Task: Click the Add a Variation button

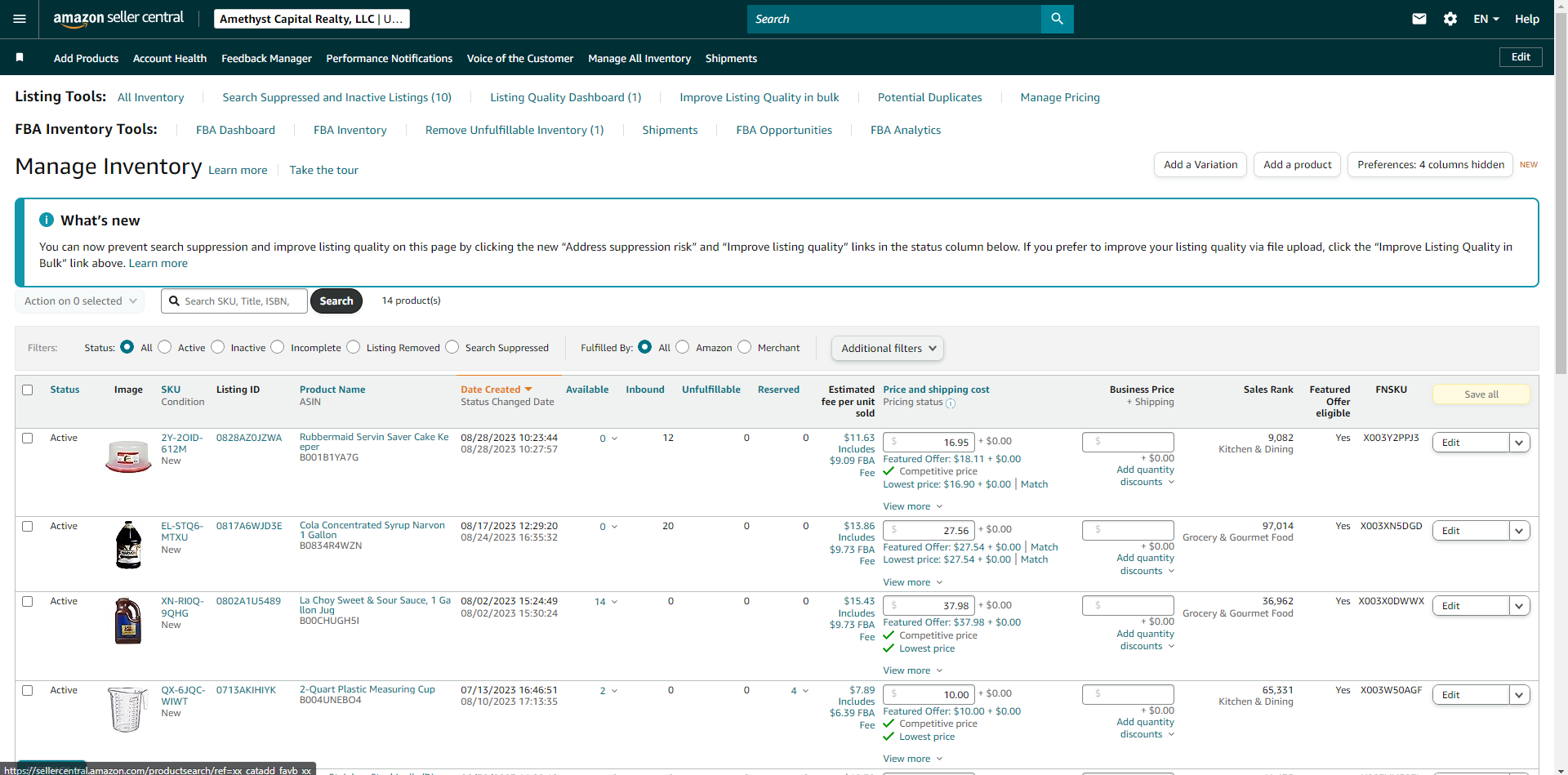Action: point(1200,165)
